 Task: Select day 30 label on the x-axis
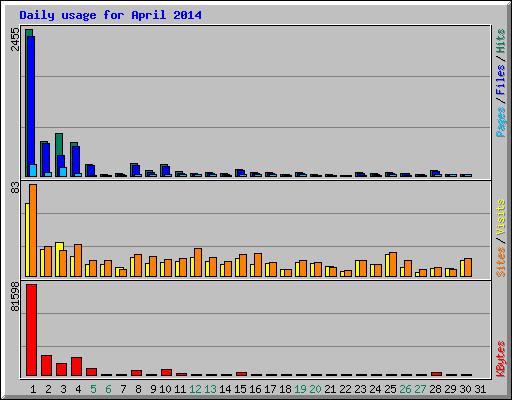pyautogui.click(x=465, y=389)
